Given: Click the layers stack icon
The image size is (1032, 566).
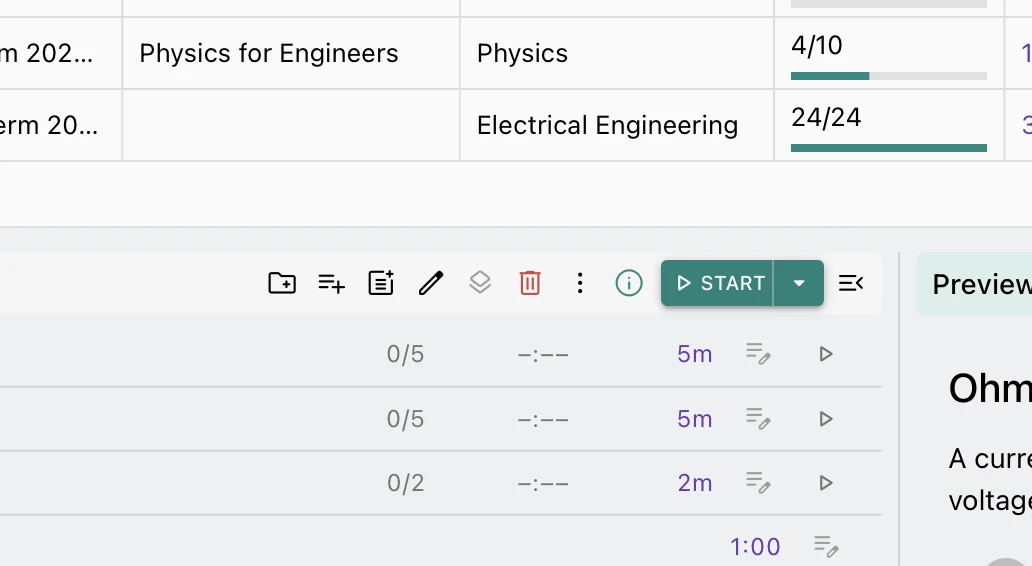Looking at the screenshot, I should pyautogui.click(x=480, y=283).
